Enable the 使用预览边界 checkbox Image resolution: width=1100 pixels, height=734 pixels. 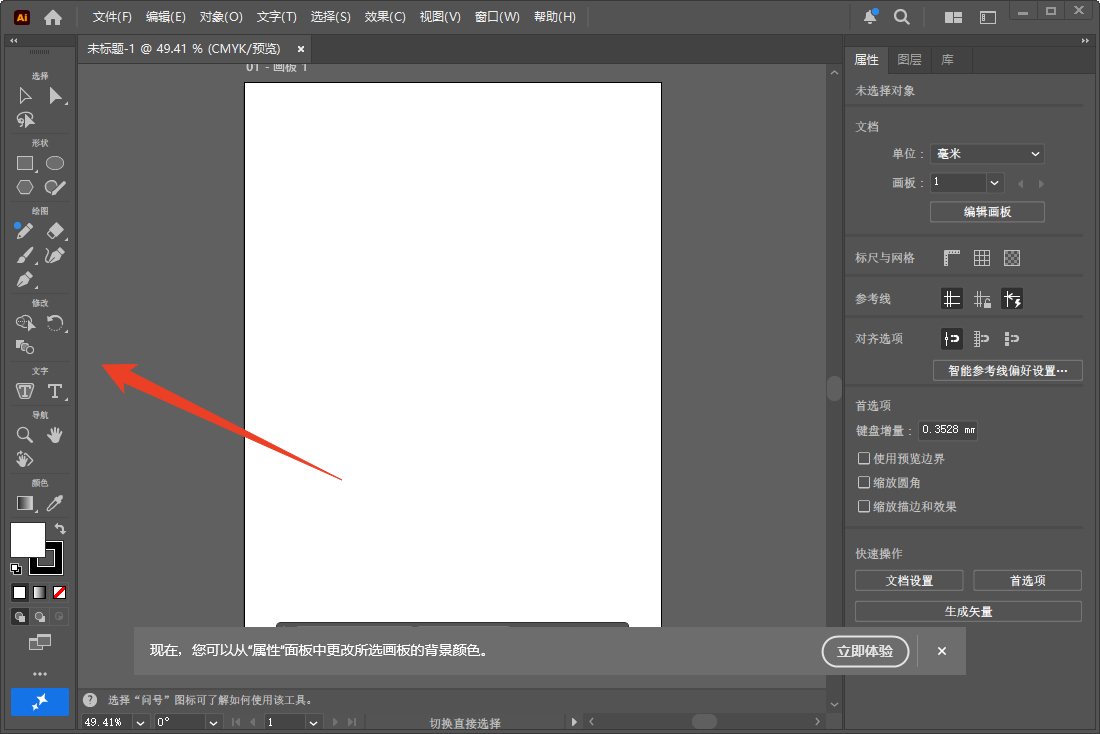[864, 459]
